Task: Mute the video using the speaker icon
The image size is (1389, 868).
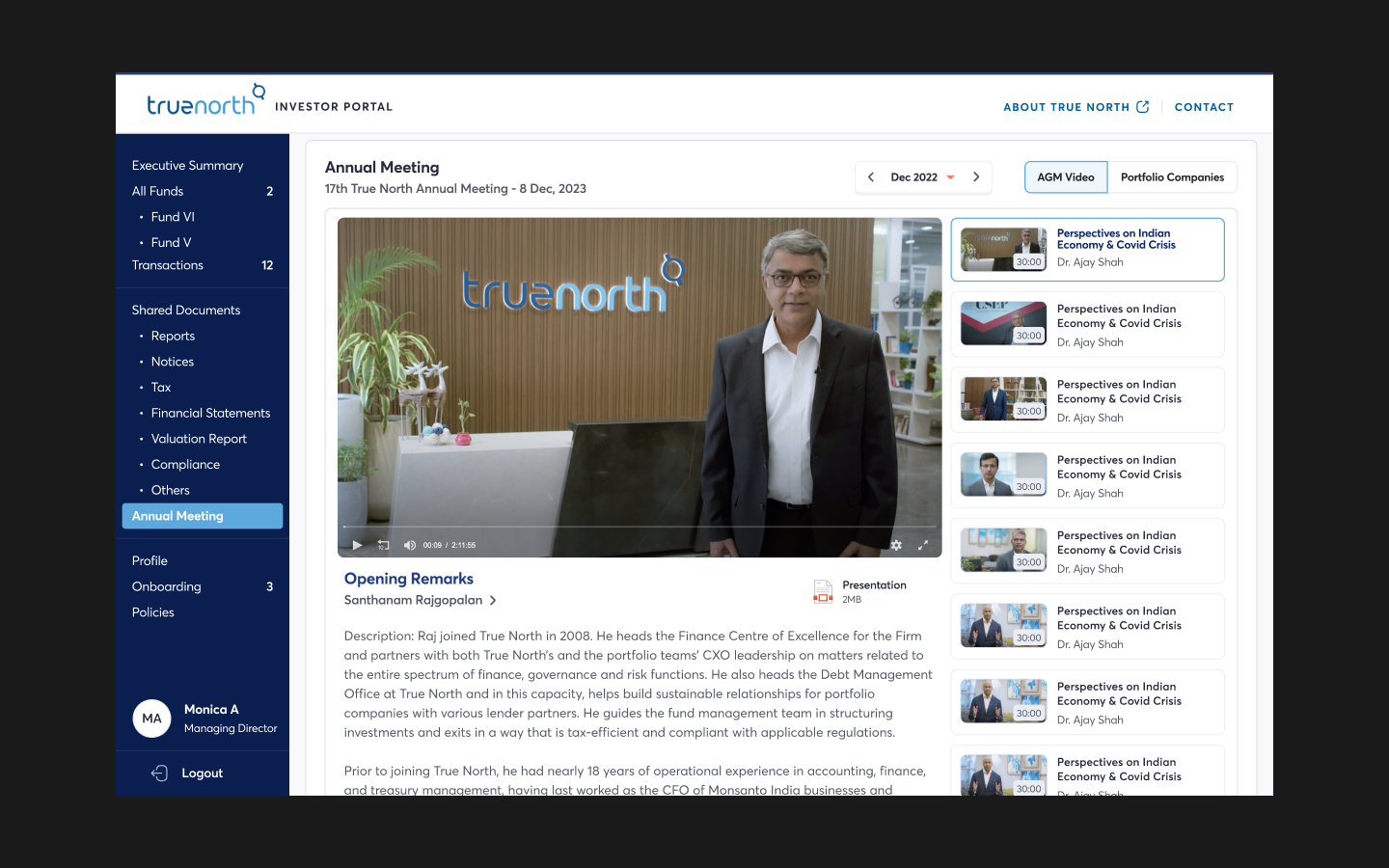Action: 409,545
